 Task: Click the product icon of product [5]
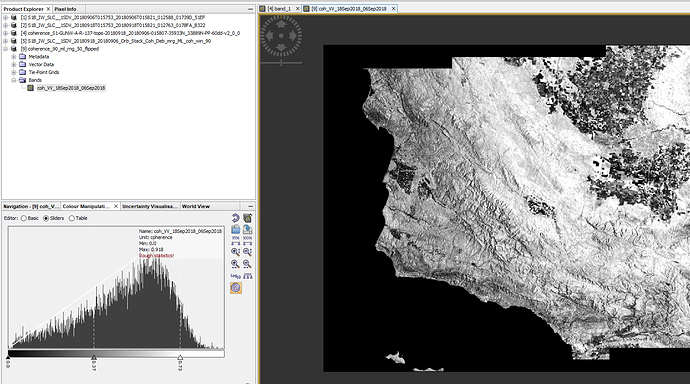pyautogui.click(x=14, y=41)
